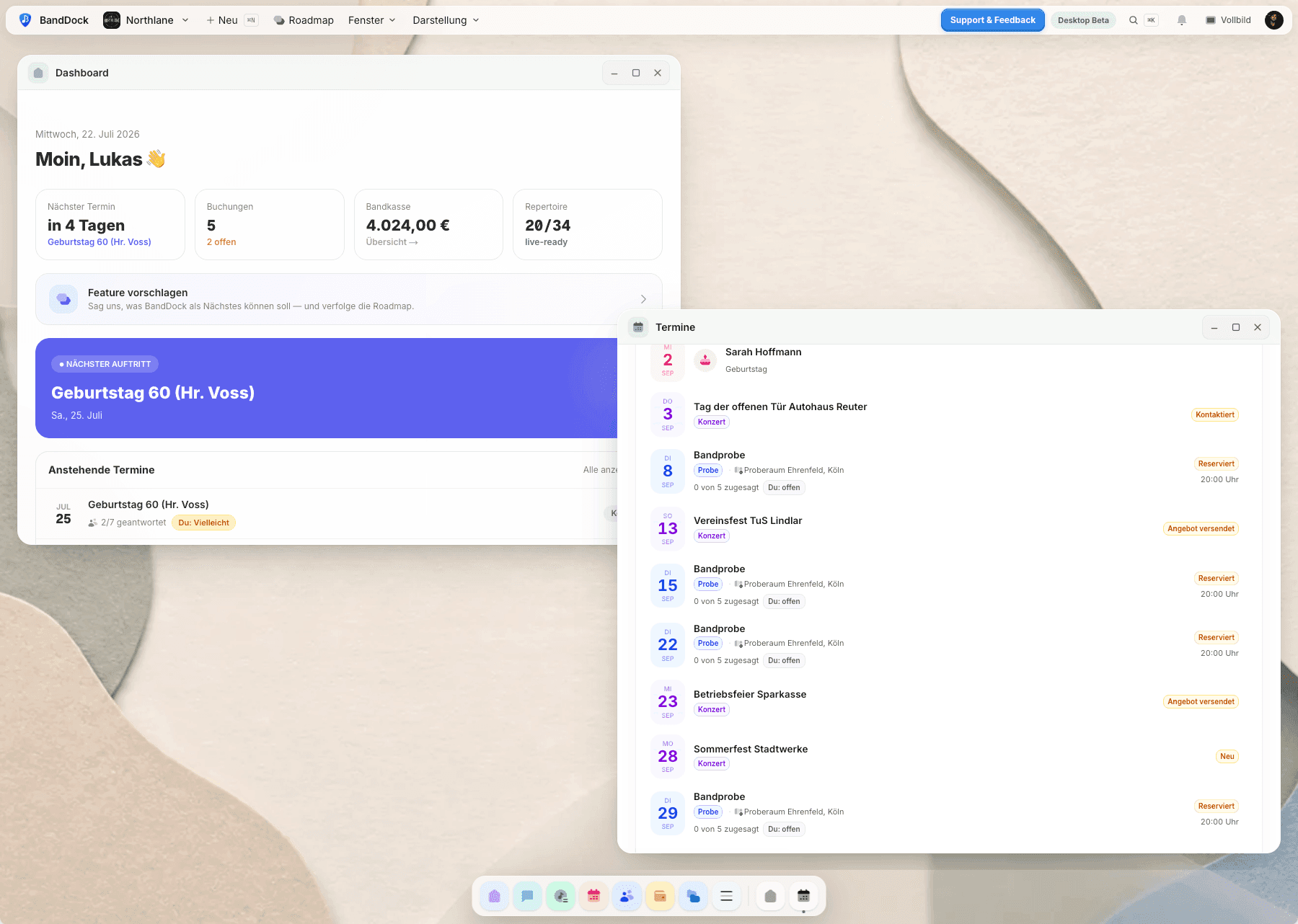
Task: Click Sarah Hoffmann's birthday cake icon
Action: click(x=705, y=360)
